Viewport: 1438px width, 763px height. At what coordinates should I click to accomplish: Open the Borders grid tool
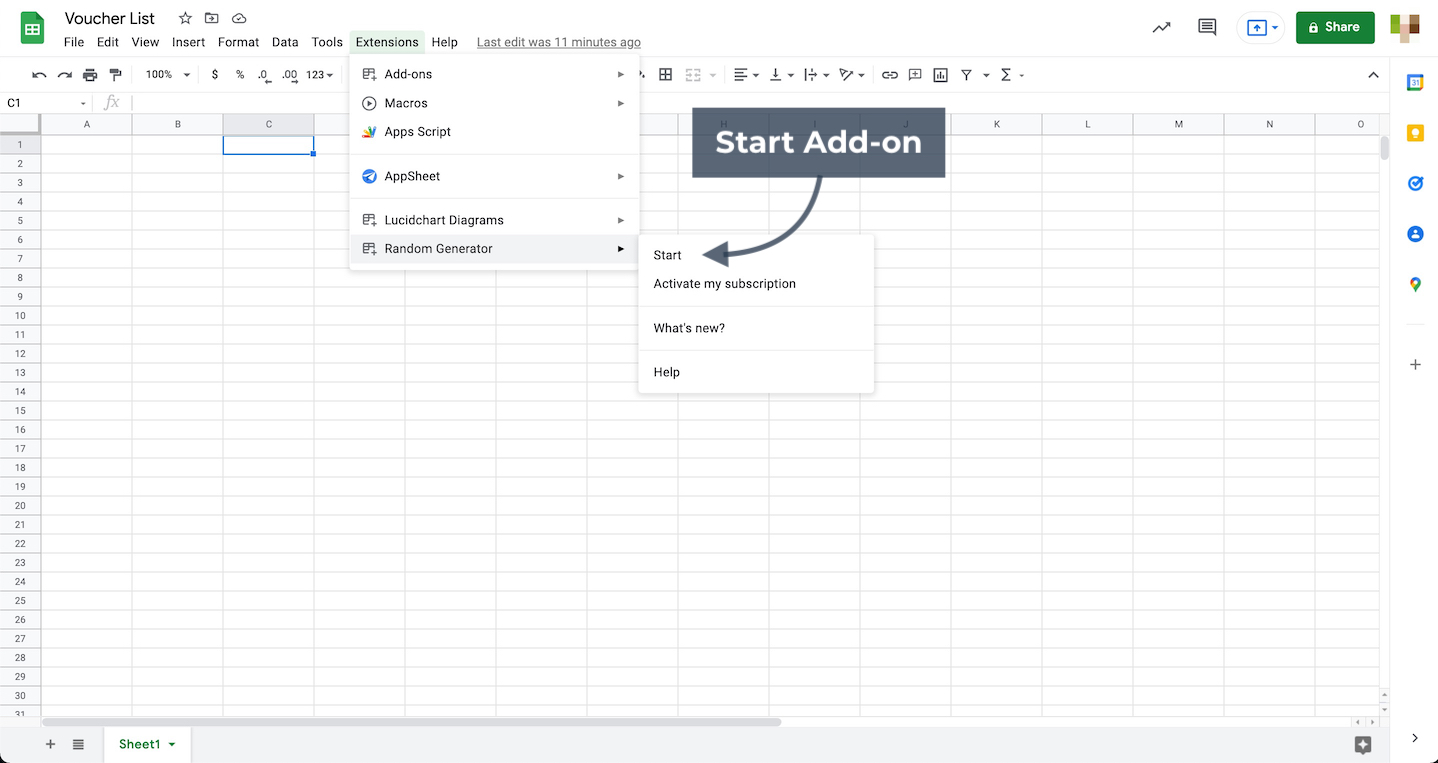click(665, 75)
